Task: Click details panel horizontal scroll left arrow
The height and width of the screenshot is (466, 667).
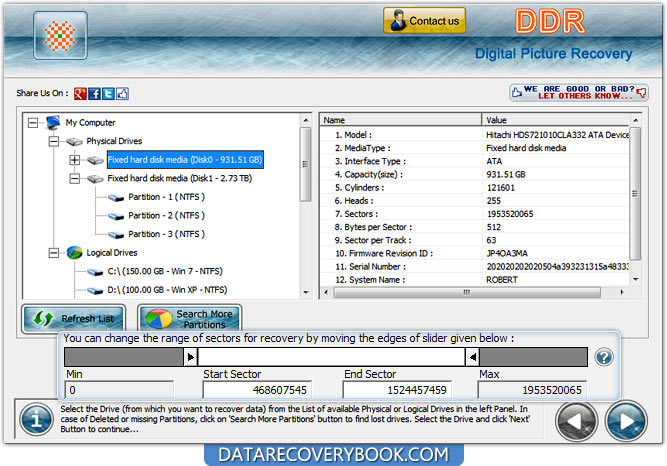Action: [x=326, y=292]
